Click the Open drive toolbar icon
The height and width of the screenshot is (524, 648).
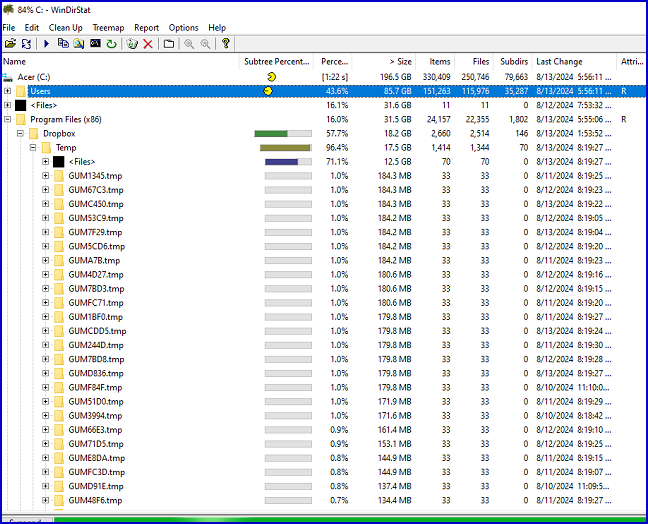point(10,44)
